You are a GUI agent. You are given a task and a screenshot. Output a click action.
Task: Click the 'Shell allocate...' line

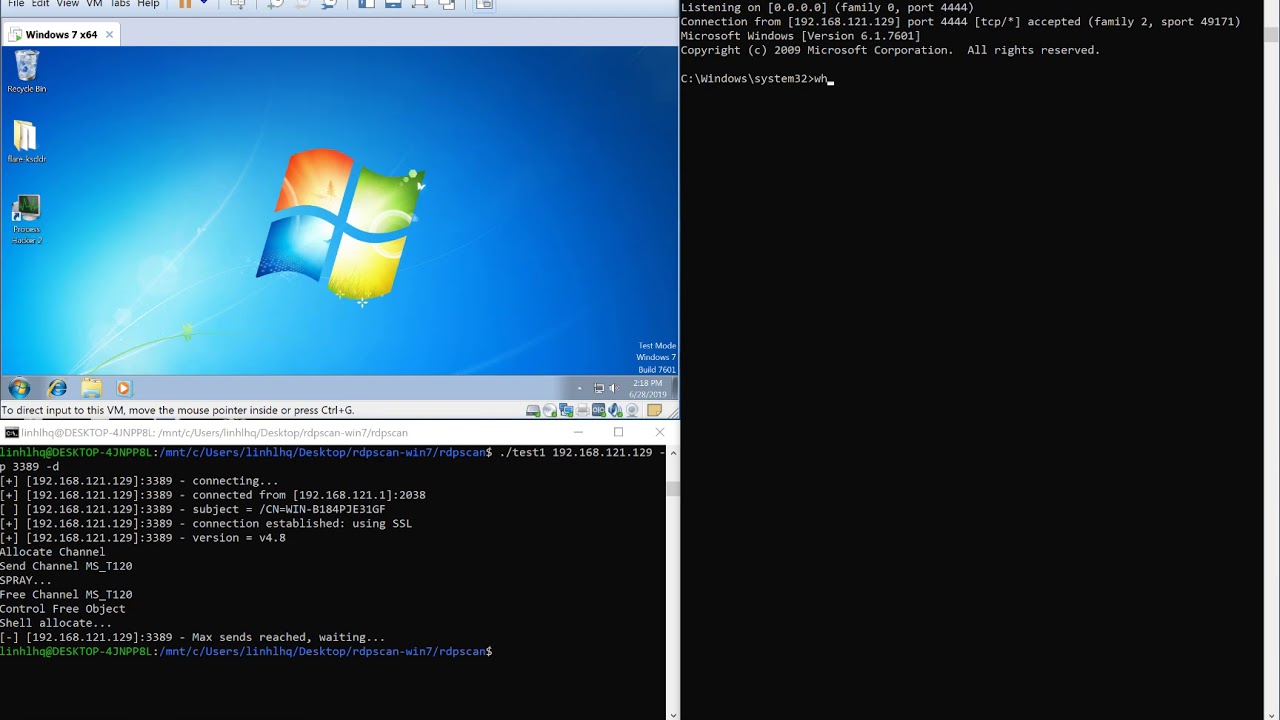56,623
